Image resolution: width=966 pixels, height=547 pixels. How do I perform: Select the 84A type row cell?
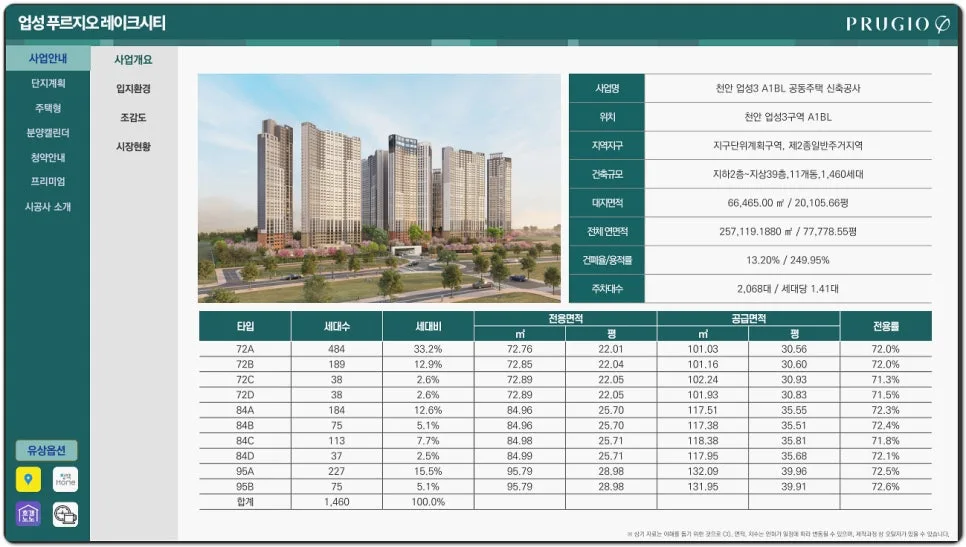click(245, 410)
